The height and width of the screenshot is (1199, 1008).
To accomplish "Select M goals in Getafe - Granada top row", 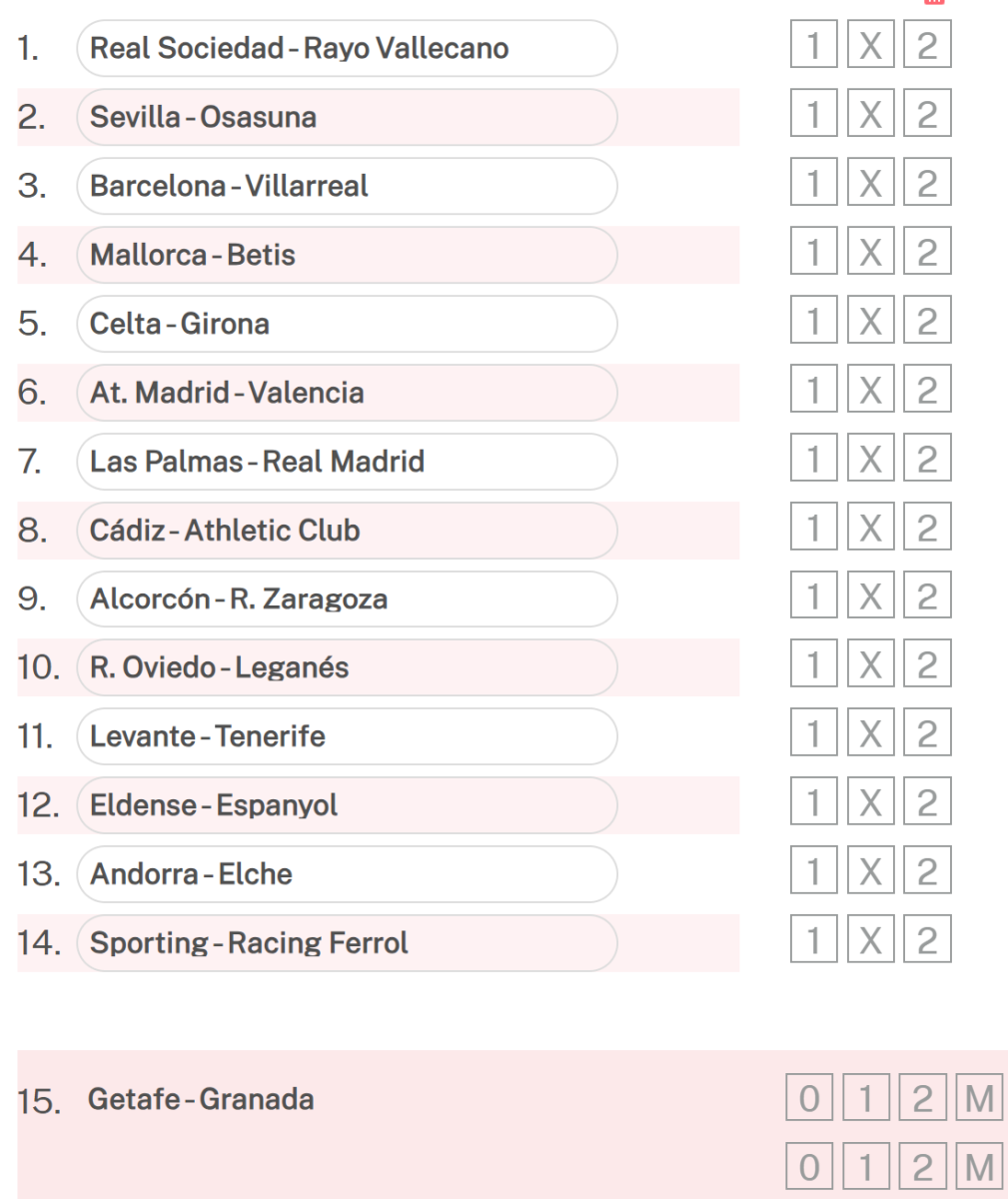I will coord(980,1100).
